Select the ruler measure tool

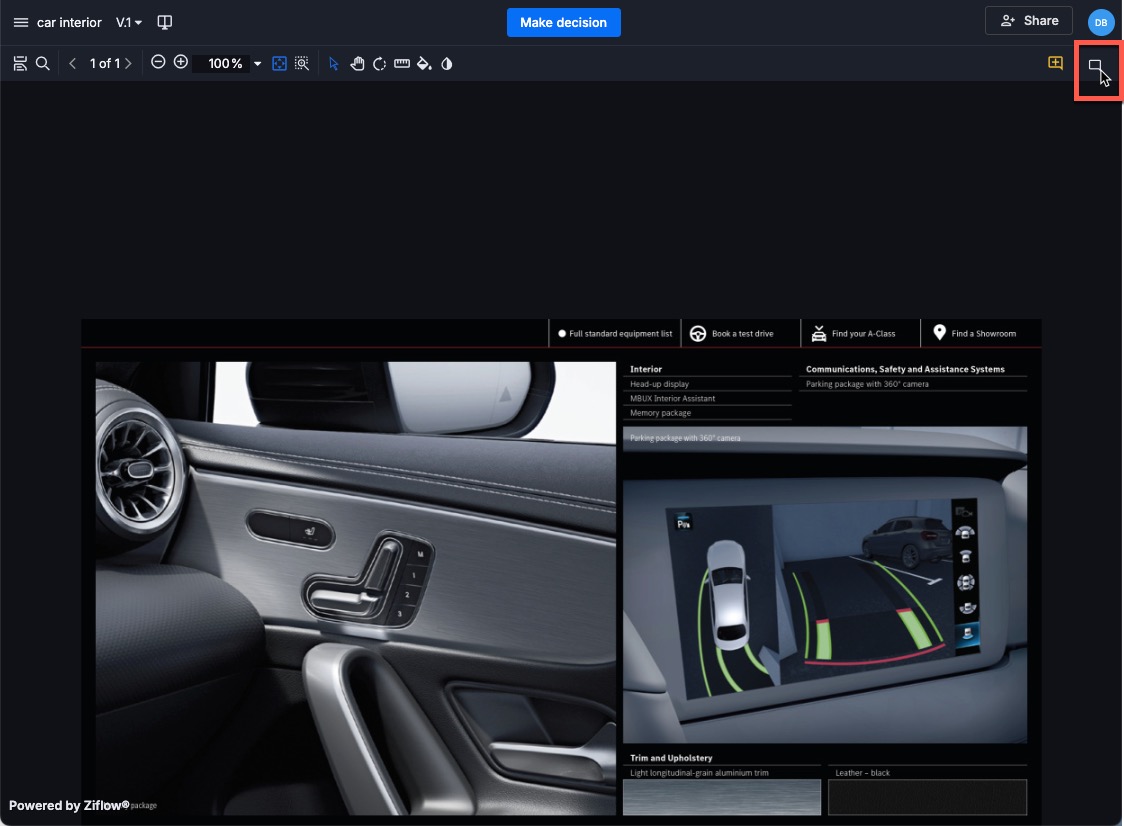pyautogui.click(x=402, y=63)
